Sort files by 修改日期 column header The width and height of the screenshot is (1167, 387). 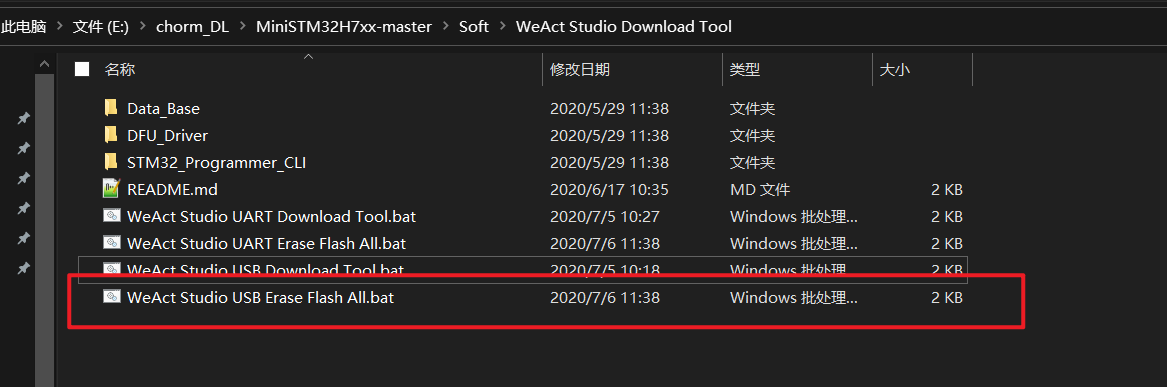(x=580, y=69)
